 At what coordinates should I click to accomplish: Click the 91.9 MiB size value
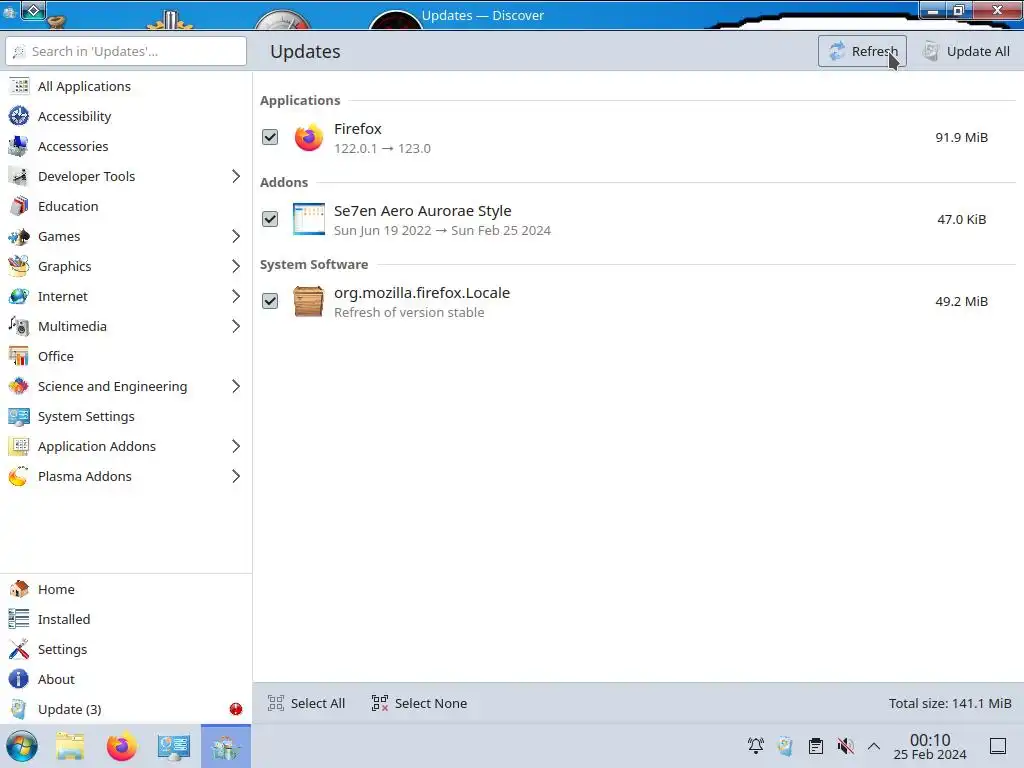coord(961,137)
